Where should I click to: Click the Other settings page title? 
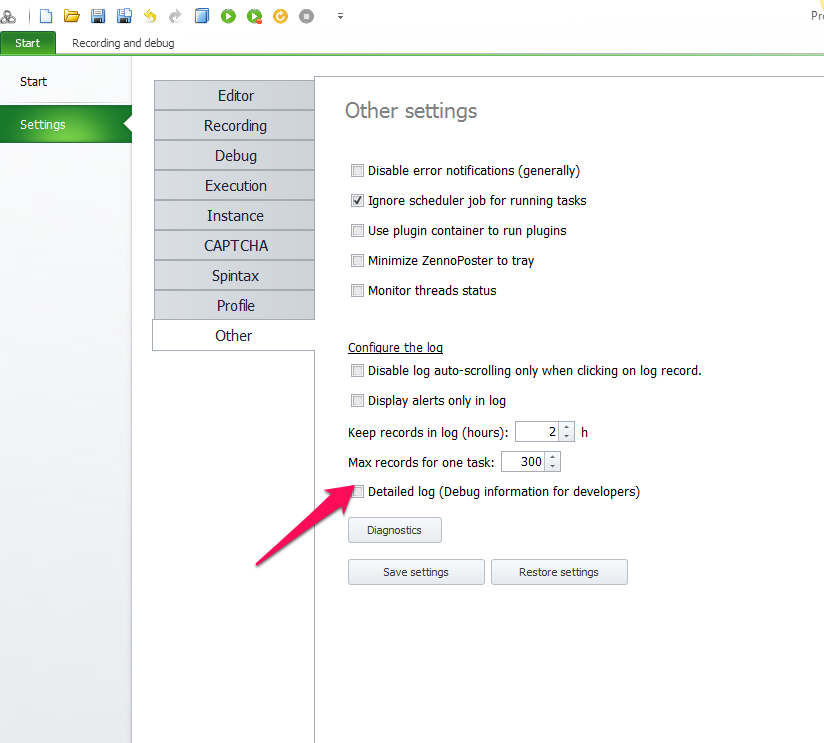coord(411,111)
